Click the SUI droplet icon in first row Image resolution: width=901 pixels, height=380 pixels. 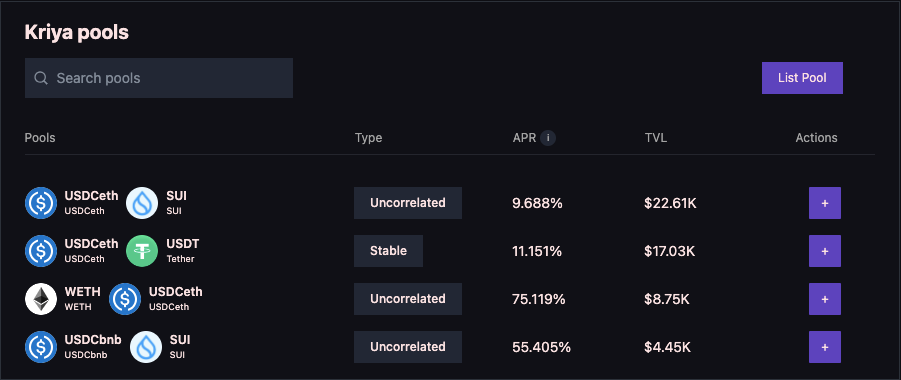click(x=142, y=203)
